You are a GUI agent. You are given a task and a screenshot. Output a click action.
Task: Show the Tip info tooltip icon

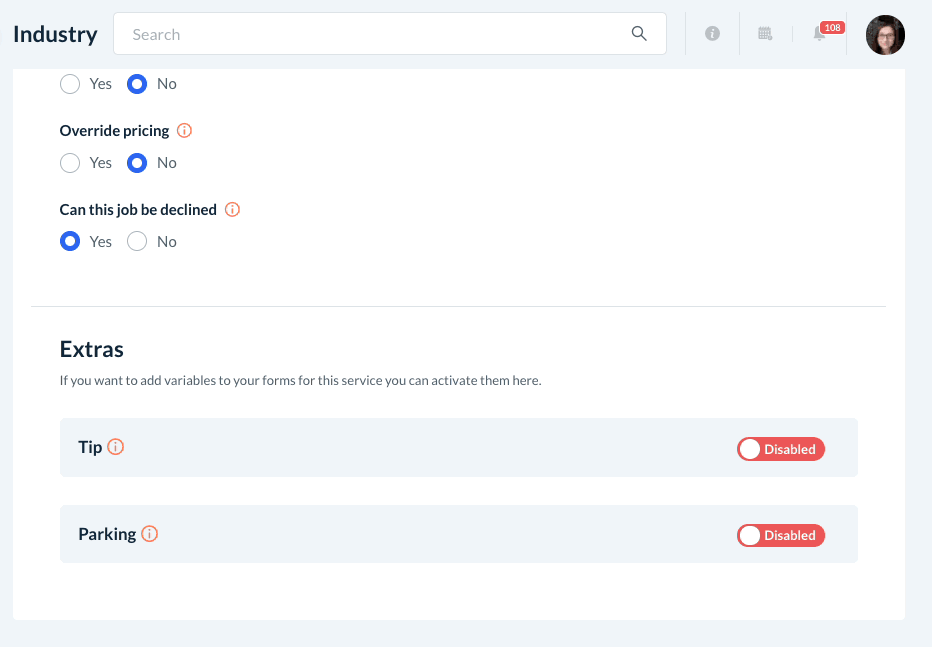[x=116, y=447]
